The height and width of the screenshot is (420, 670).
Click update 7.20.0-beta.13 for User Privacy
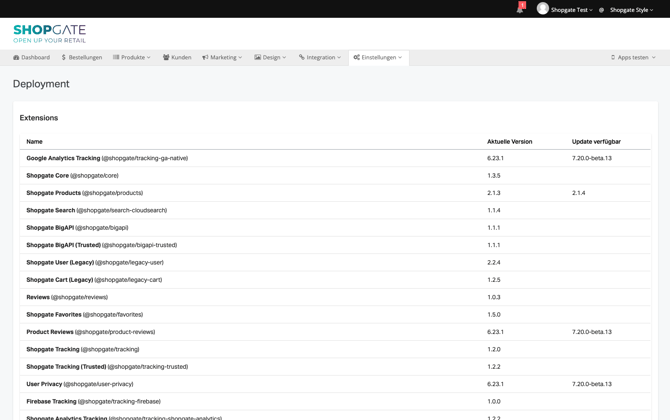click(x=592, y=384)
